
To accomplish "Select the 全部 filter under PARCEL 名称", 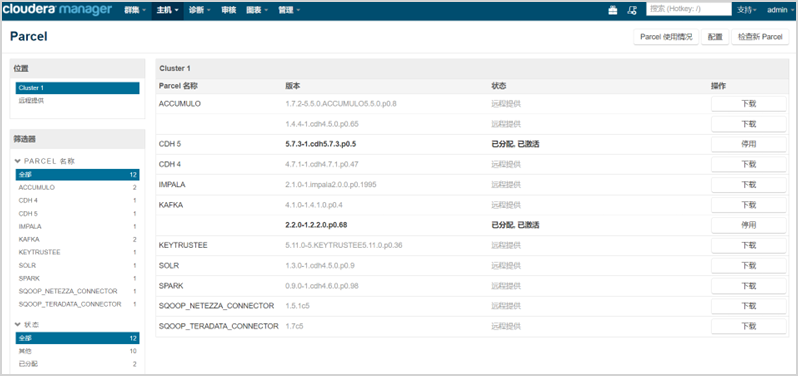I will [77, 175].
